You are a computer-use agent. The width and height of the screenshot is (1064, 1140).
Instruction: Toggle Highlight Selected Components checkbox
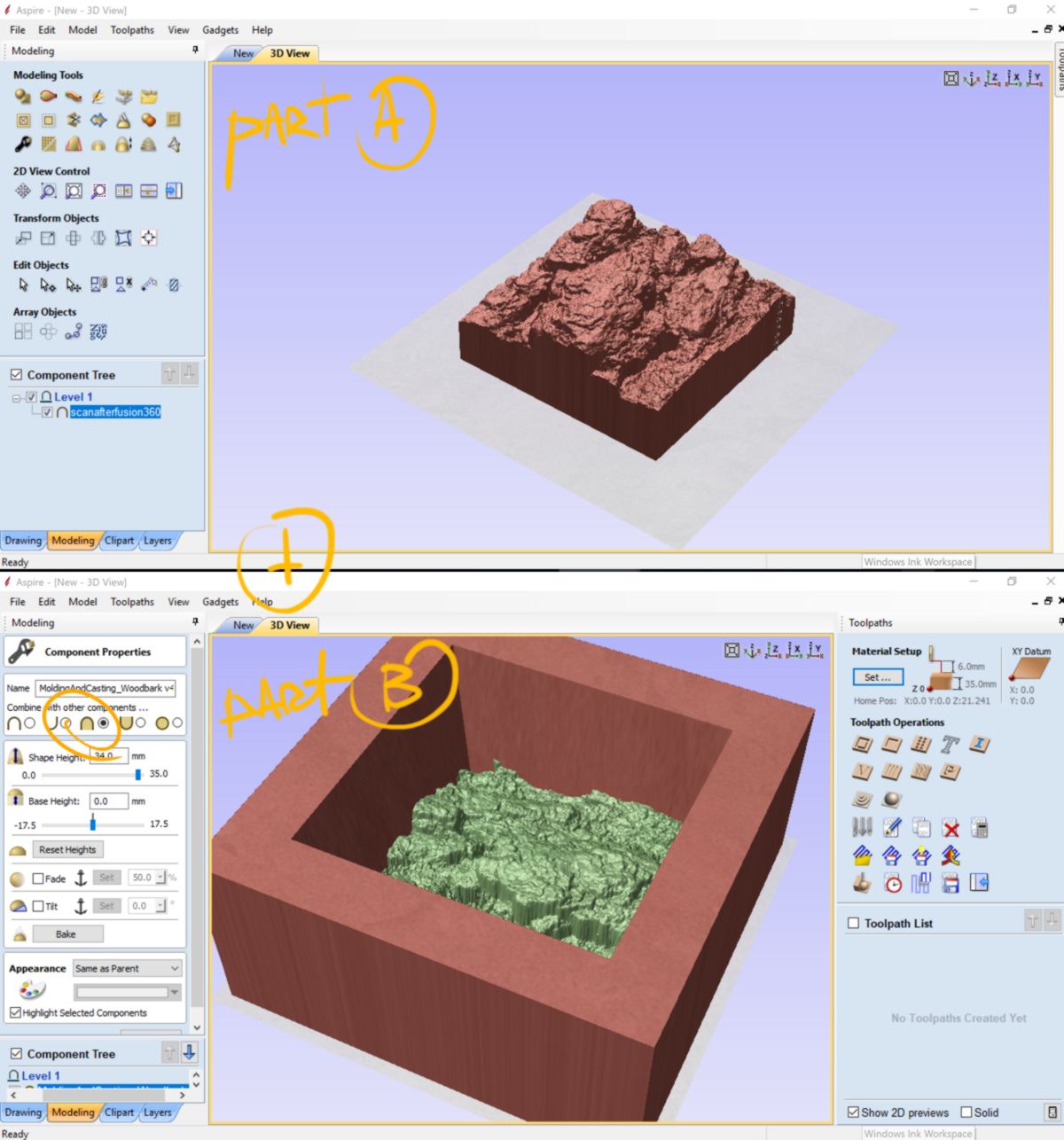click(x=15, y=1012)
